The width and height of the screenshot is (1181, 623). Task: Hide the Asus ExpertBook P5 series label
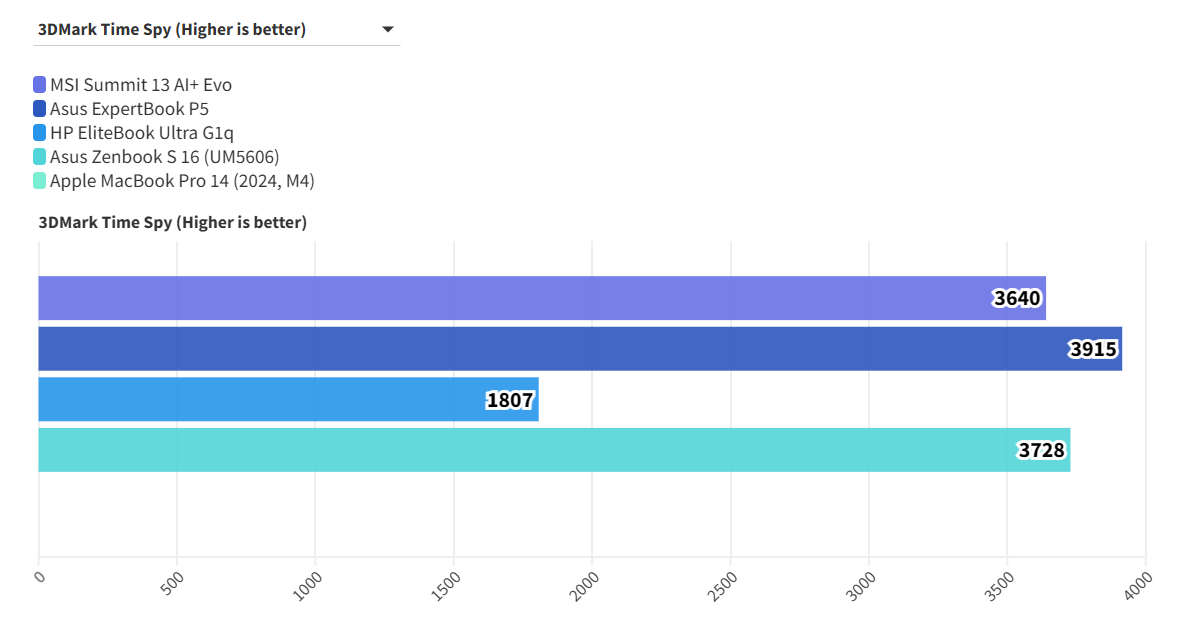pos(129,109)
